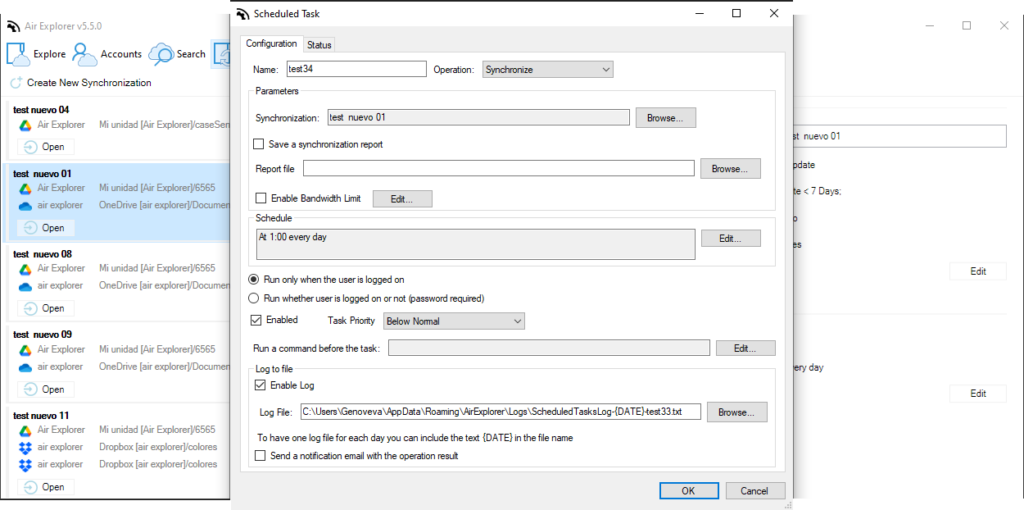Edit the bandwidth limit settings
This screenshot has width=1024, height=510.
(402, 199)
